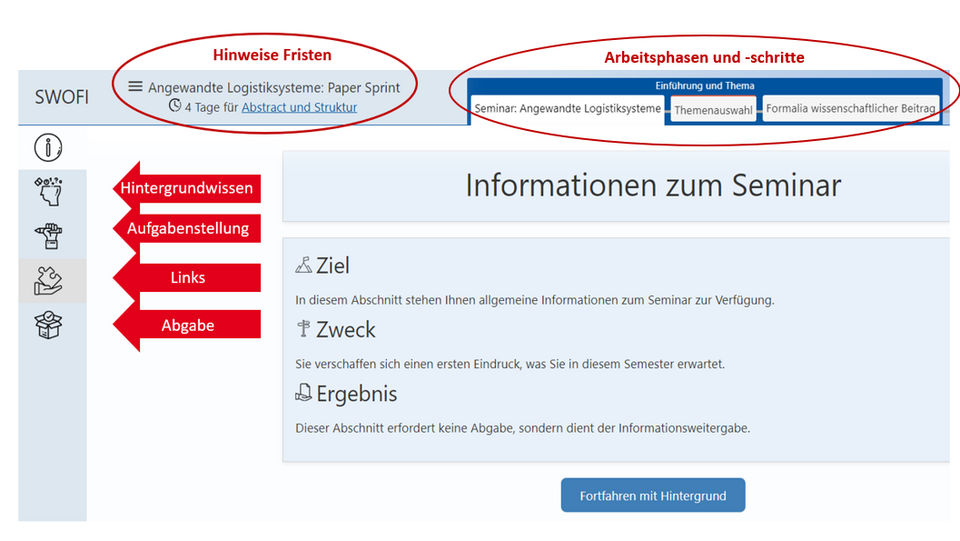The height and width of the screenshot is (541, 960).
Task: Switch to 'Seminar: Angewandte Logistiksysteme' tab
Action: 567,108
